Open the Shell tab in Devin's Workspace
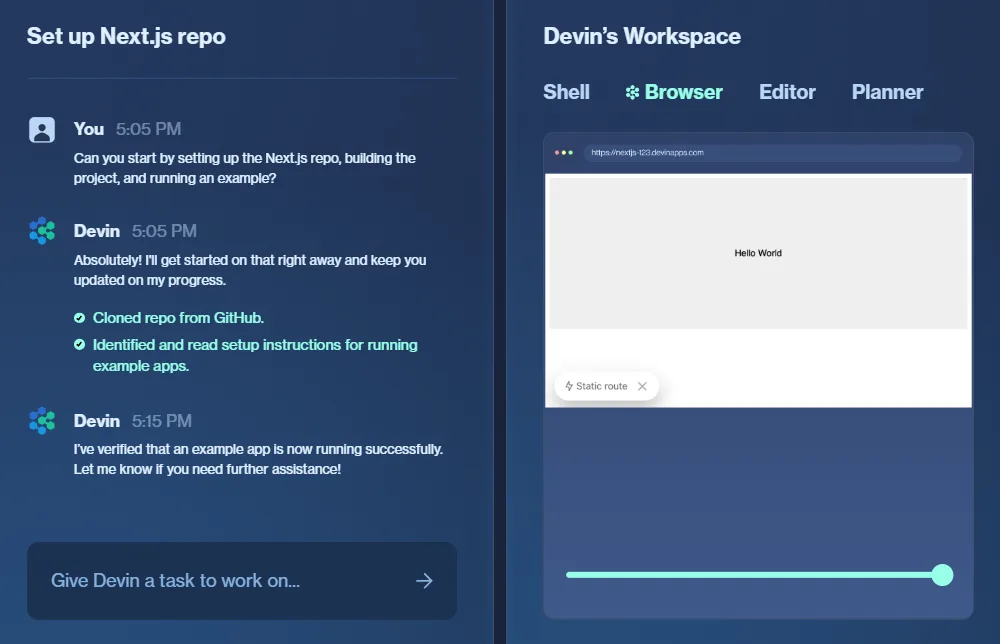Image resolution: width=1000 pixels, height=644 pixels. (566, 92)
